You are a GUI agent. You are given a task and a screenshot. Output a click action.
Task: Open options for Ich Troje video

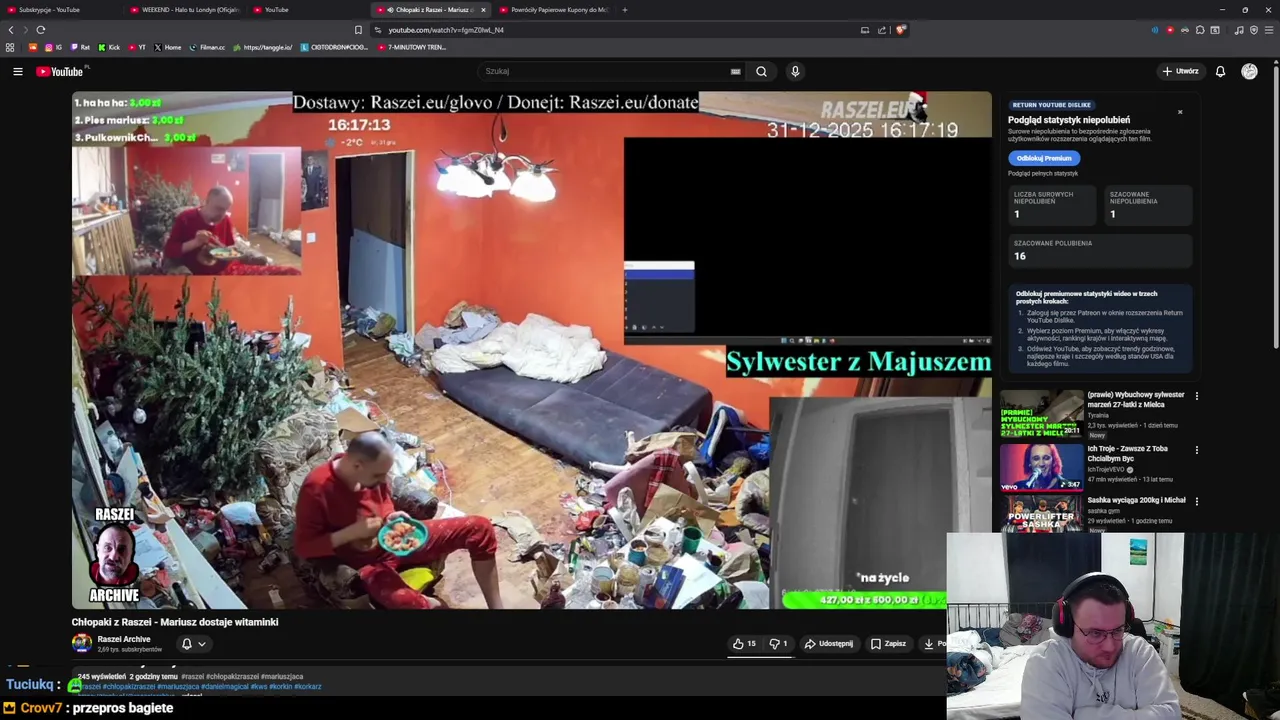click(1196, 450)
